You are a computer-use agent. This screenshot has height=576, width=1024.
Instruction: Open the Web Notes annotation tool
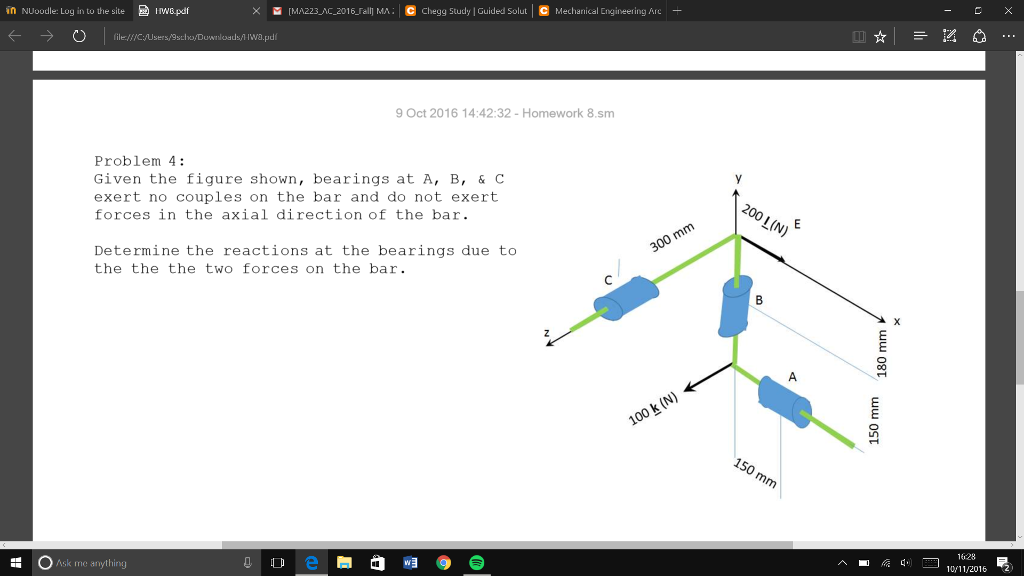pyautogui.click(x=947, y=36)
